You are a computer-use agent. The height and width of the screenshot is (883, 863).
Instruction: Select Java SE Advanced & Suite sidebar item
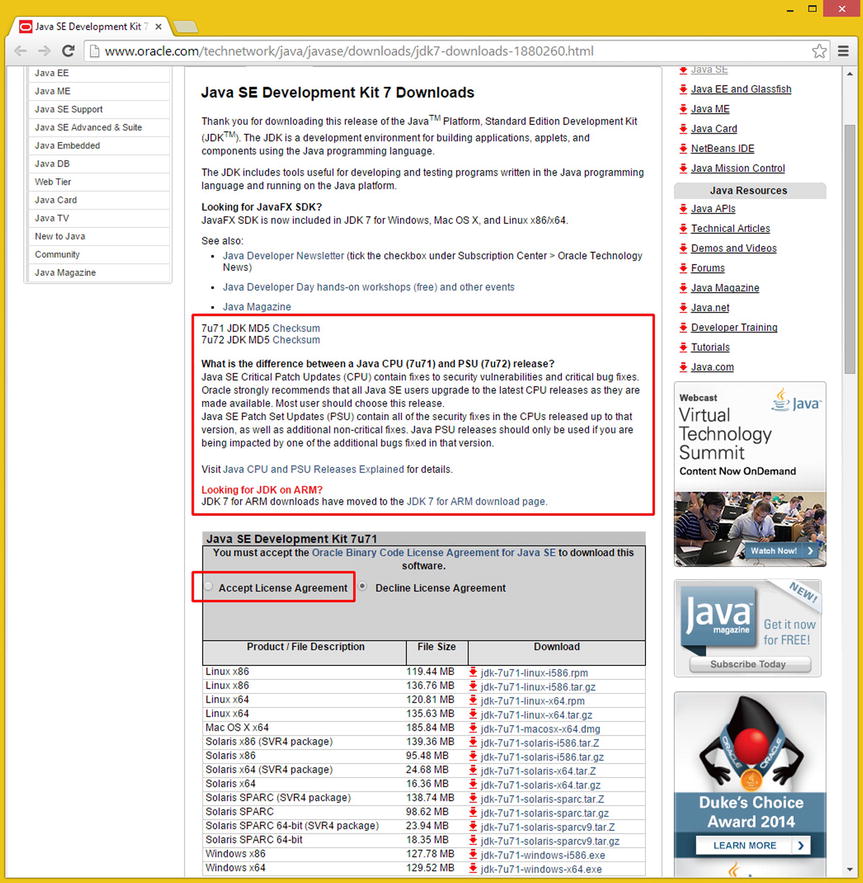pos(99,127)
